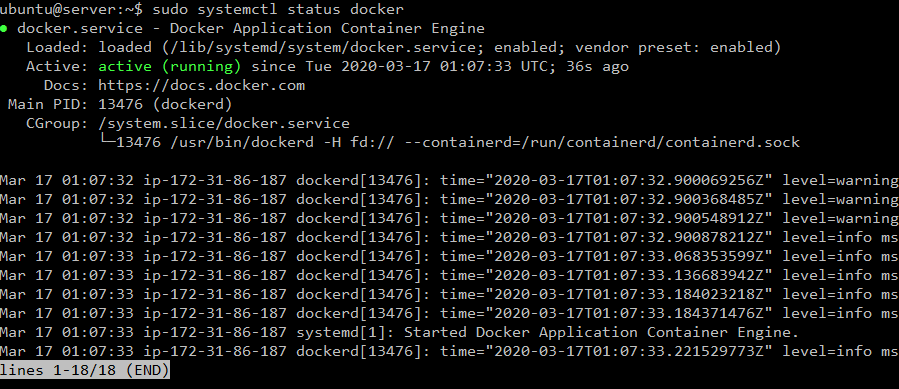899x389 pixels.
Task: Click the 'sudo systemctl status docker' command text
Action: pos(278,9)
